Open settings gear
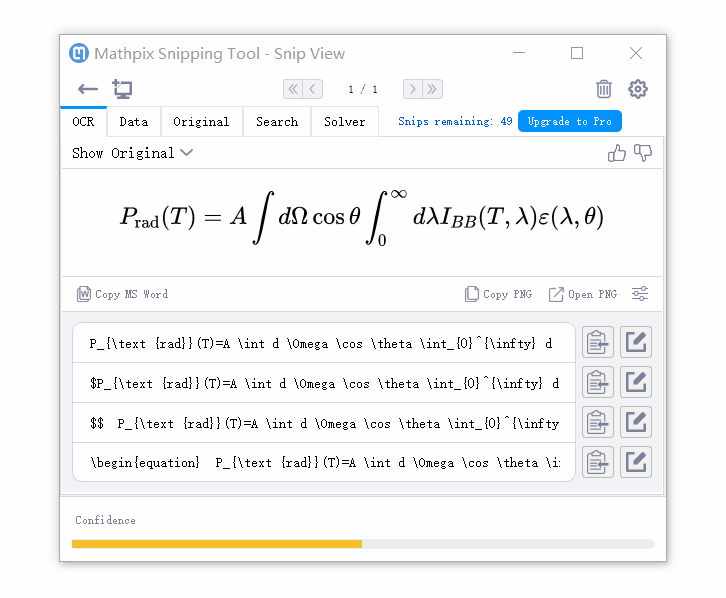This screenshot has height=598, width=726. (638, 89)
